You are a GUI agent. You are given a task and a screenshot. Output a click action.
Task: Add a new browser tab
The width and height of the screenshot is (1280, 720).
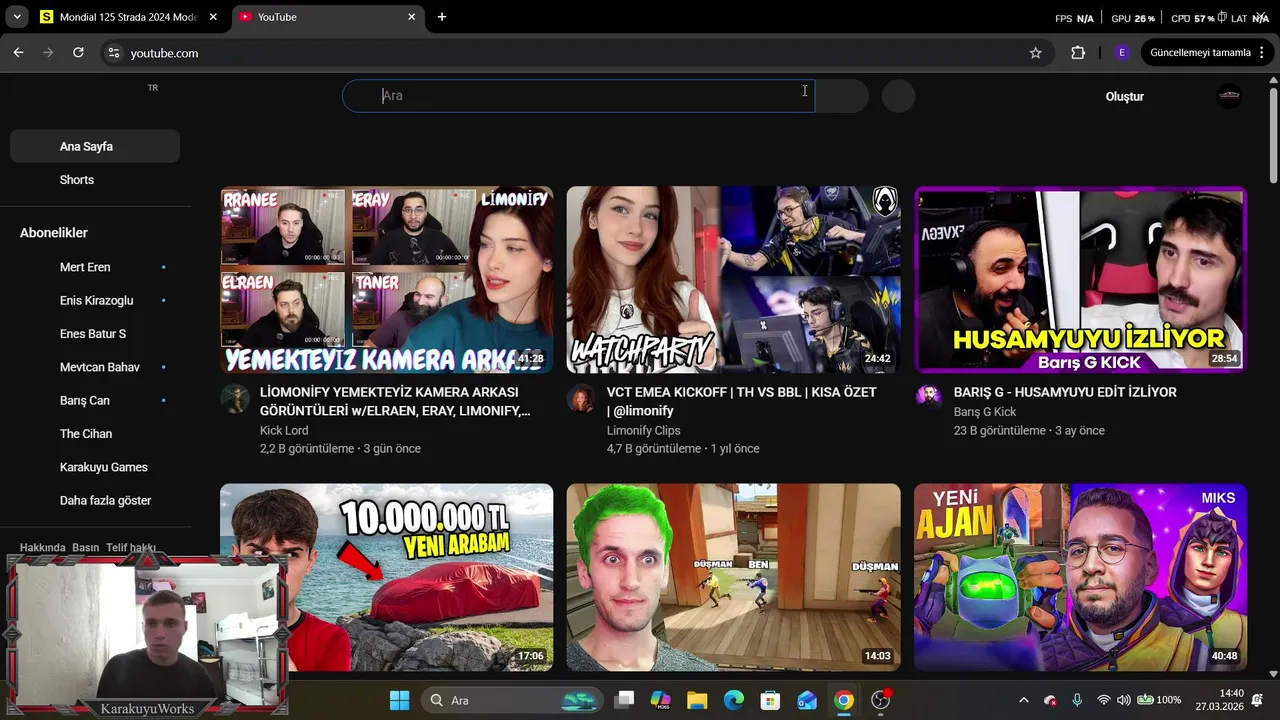point(442,17)
